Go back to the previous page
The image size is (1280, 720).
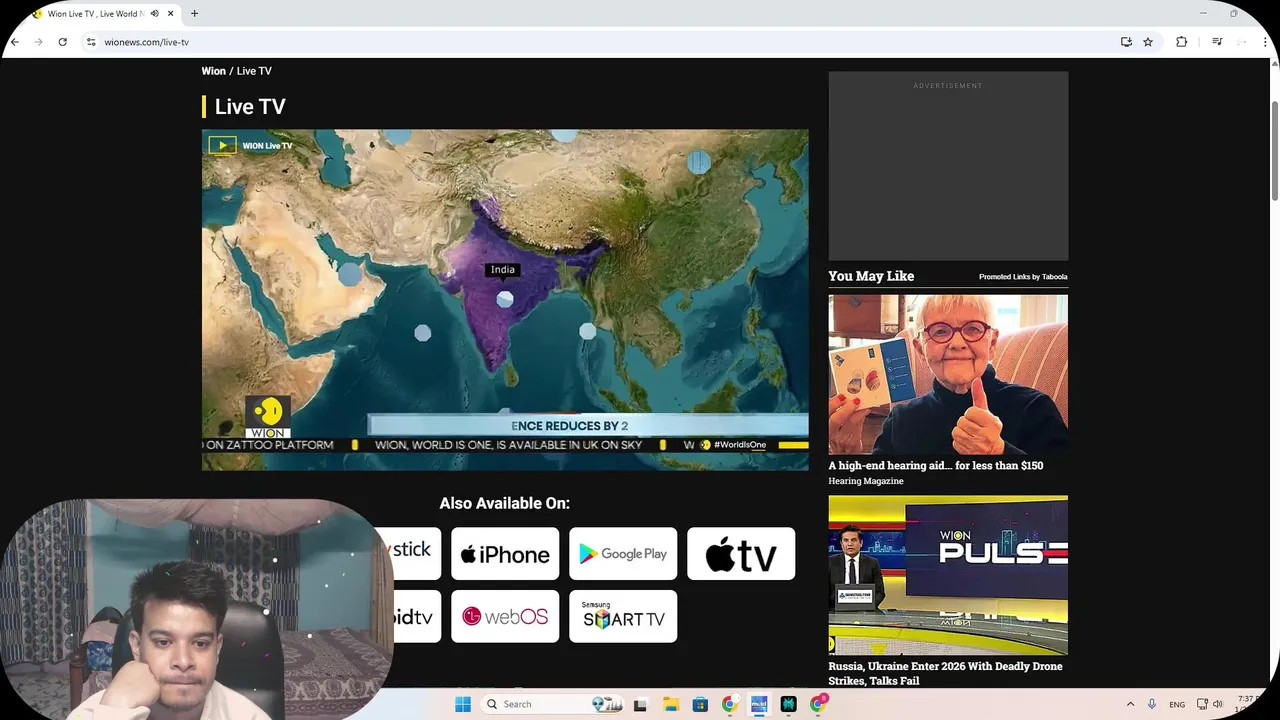click(15, 42)
